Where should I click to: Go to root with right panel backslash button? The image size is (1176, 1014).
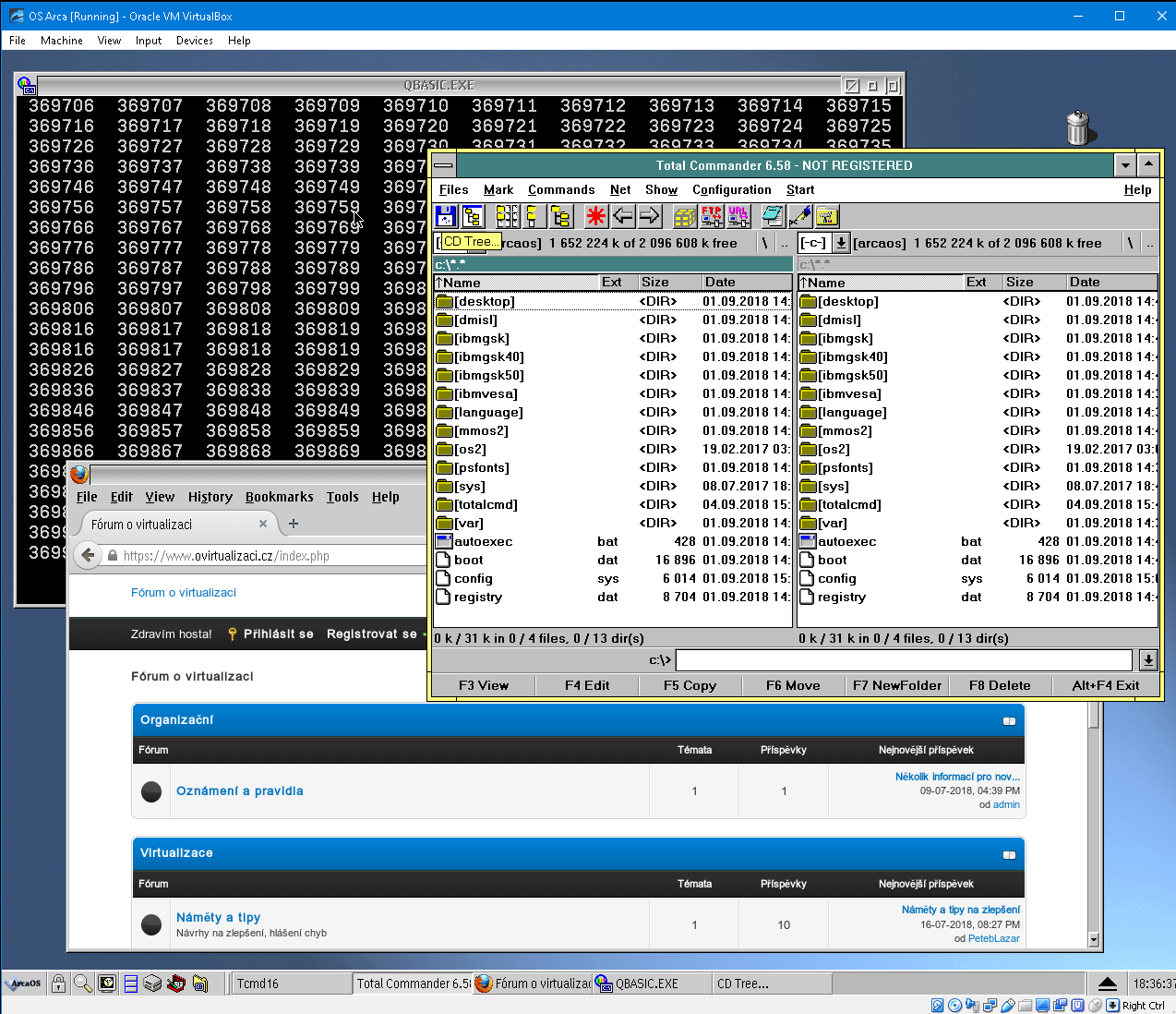coord(1130,243)
